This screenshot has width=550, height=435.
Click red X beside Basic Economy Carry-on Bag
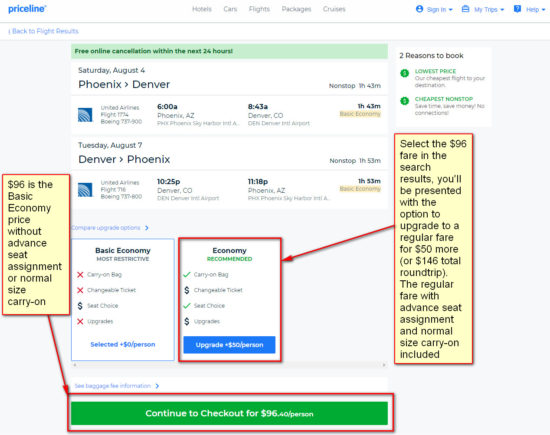pos(80,275)
